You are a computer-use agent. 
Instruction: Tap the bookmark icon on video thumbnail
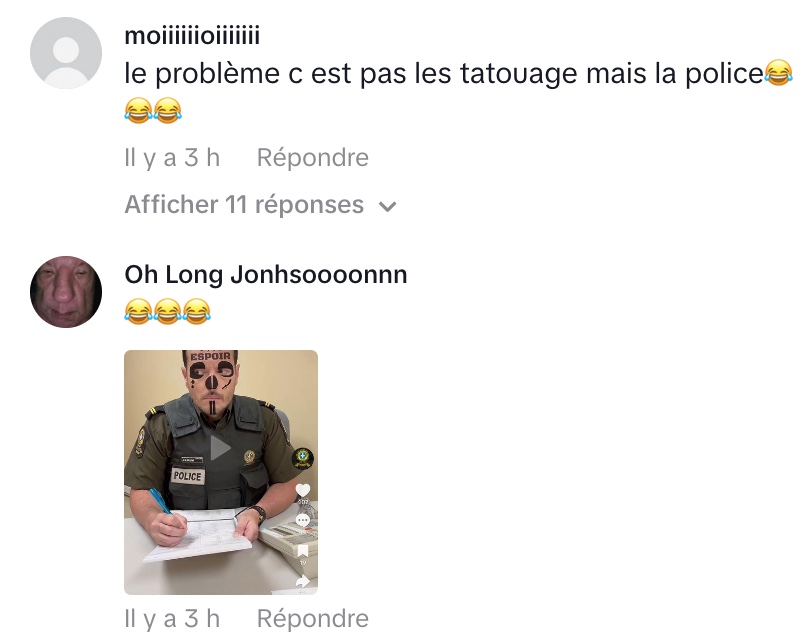[x=303, y=551]
